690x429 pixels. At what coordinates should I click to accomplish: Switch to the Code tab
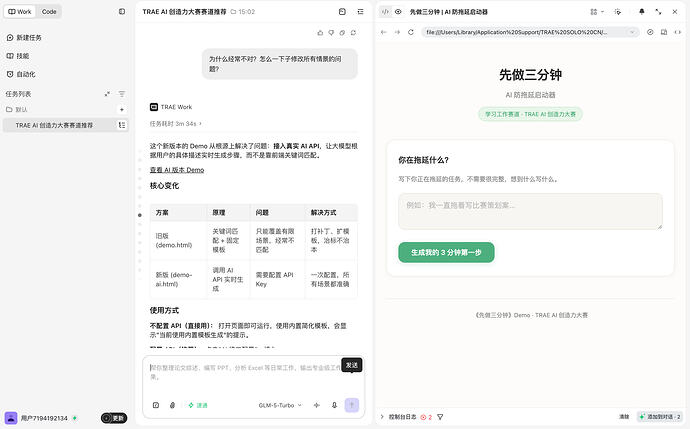tap(49, 12)
